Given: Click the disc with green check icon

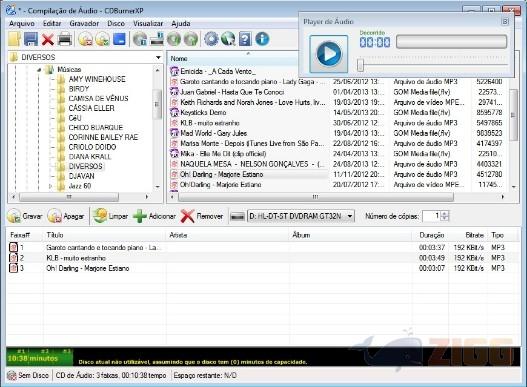Looking at the screenshot, I should (x=103, y=39).
